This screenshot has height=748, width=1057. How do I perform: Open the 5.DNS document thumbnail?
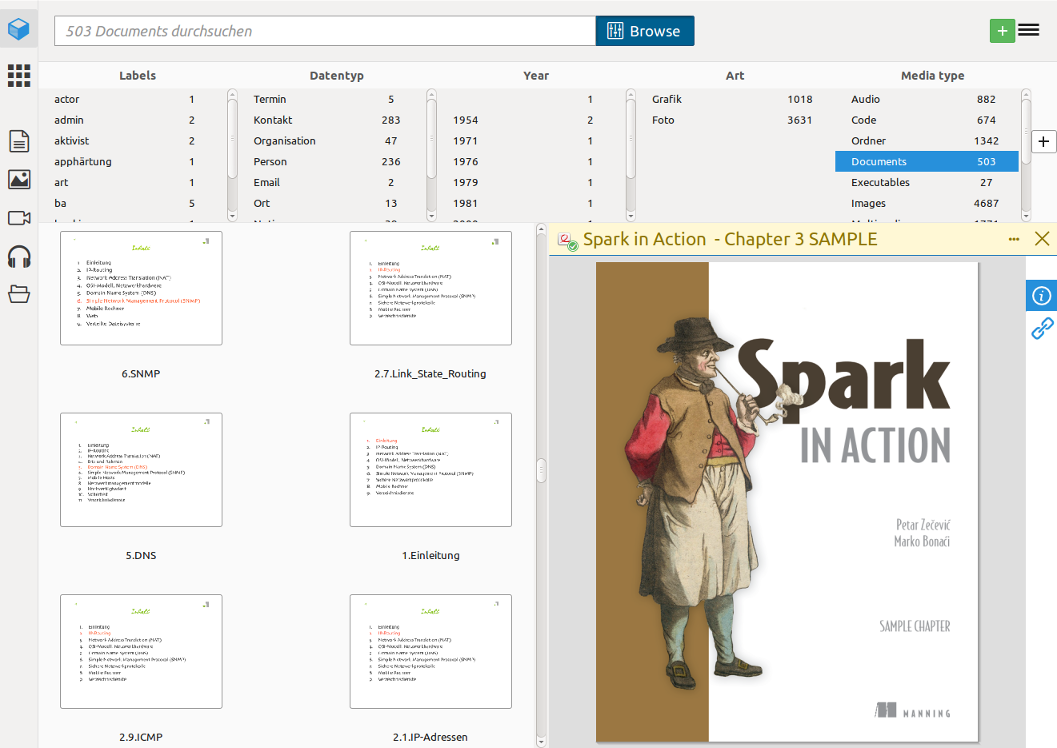[x=141, y=470]
